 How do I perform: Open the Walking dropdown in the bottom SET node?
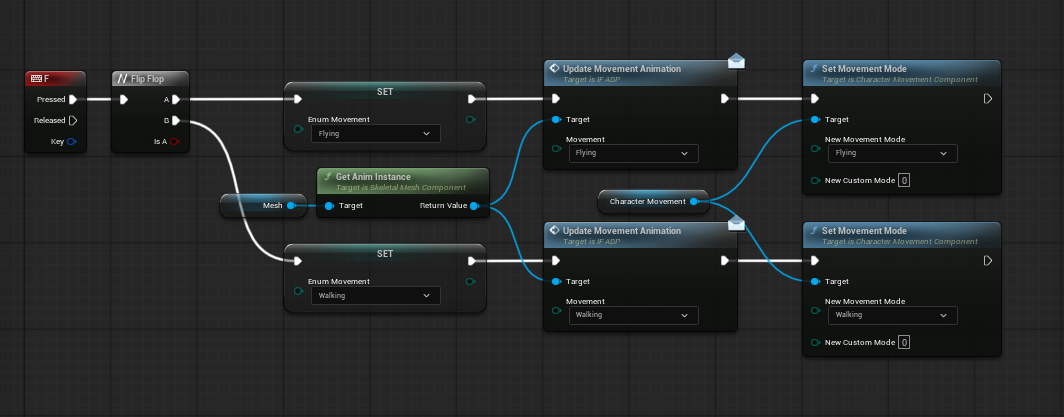pos(375,296)
